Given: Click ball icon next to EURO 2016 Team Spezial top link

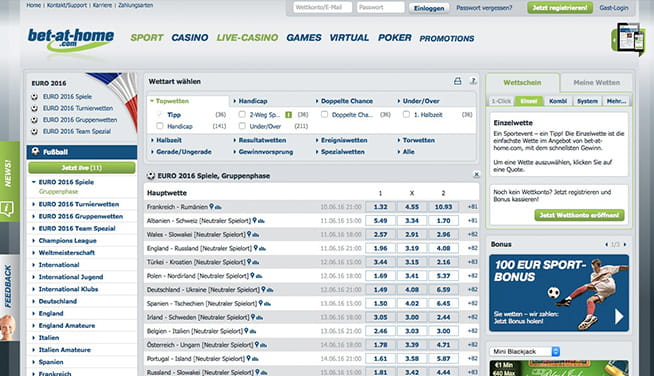Looking at the screenshot, I should click(x=35, y=131).
